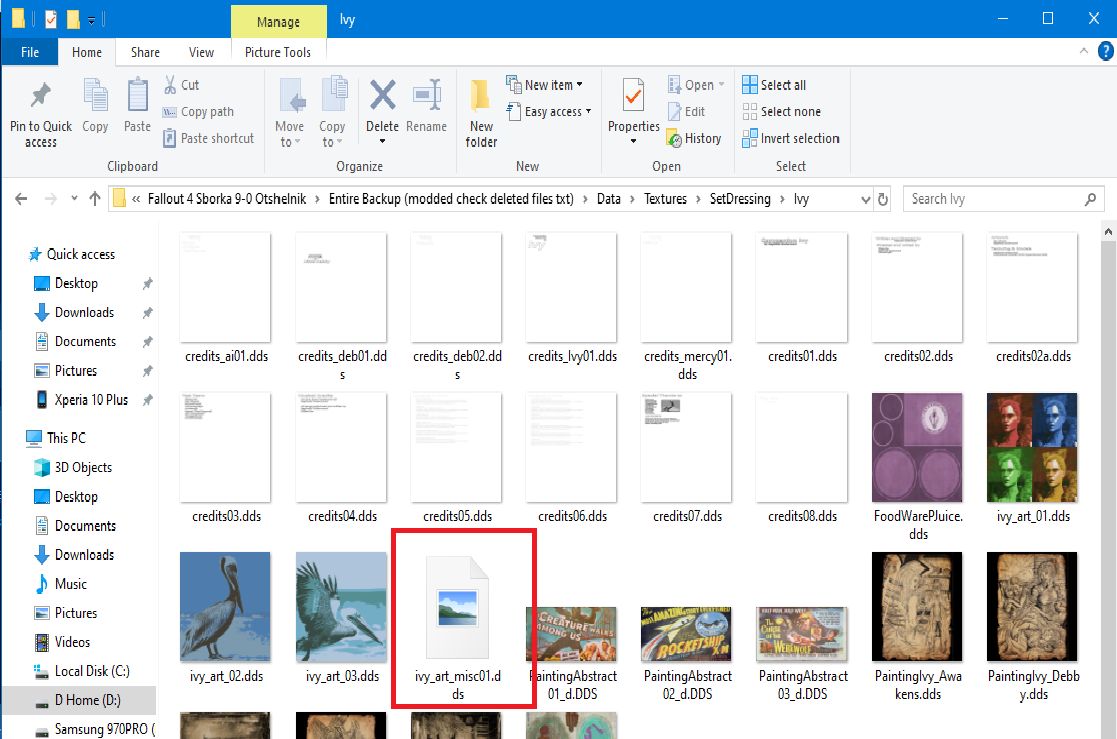Viewport: 1117px width, 739px height.
Task: Click the Pin to Quick access icon
Action: tap(40, 97)
